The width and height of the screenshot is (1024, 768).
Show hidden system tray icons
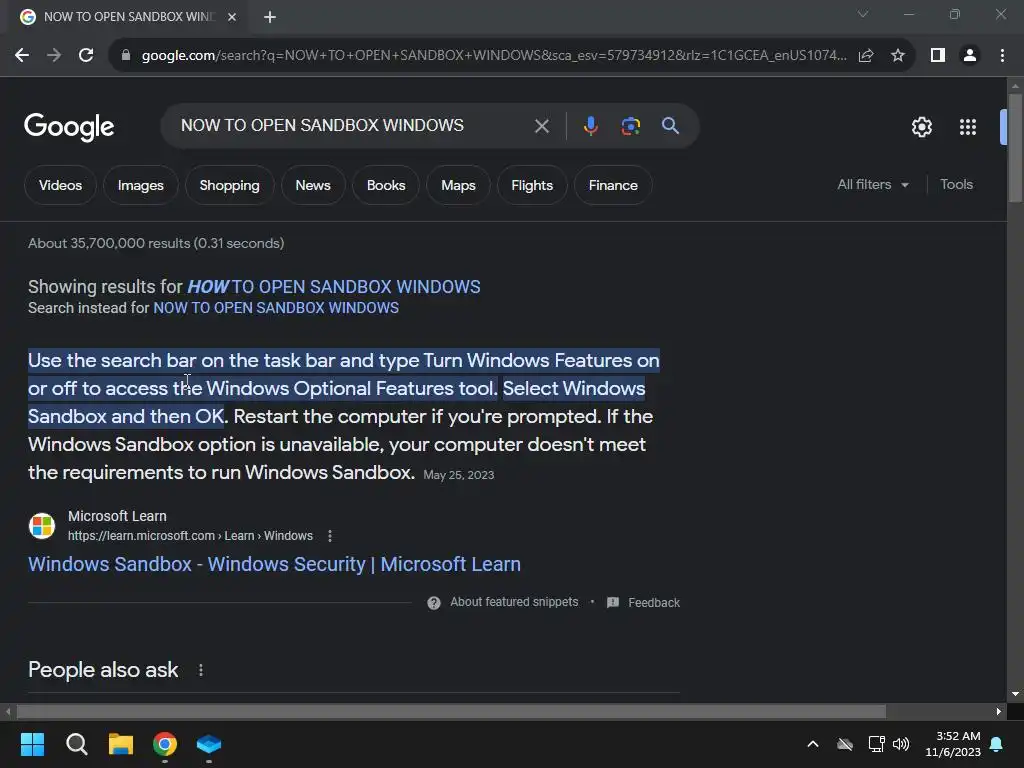(813, 744)
